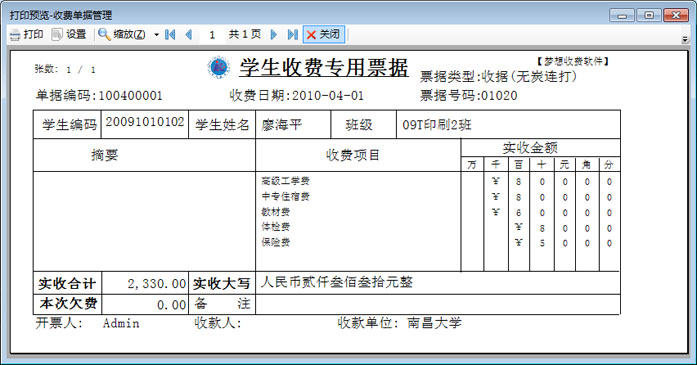
Task: Click 人民币贰仟叁佰叁拾元整 text
Action: click(337, 282)
